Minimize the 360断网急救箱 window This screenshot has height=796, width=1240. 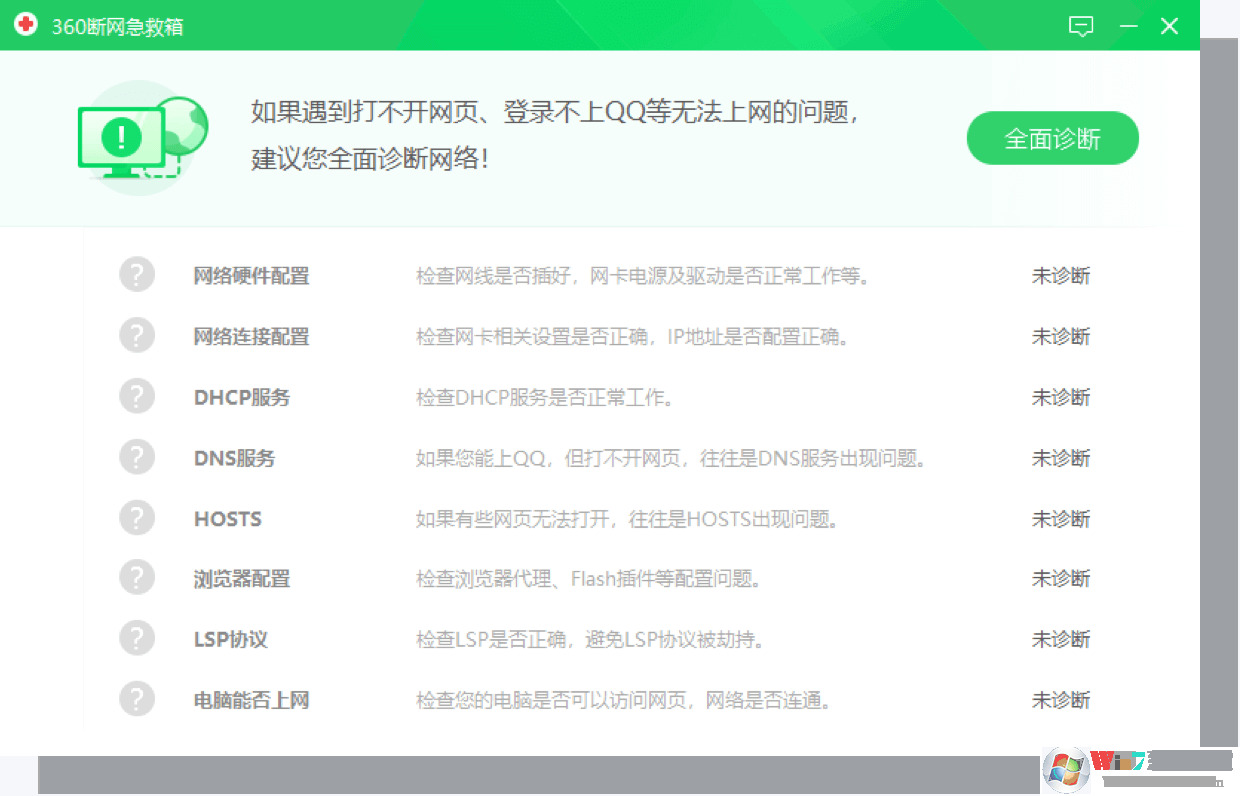[1128, 26]
